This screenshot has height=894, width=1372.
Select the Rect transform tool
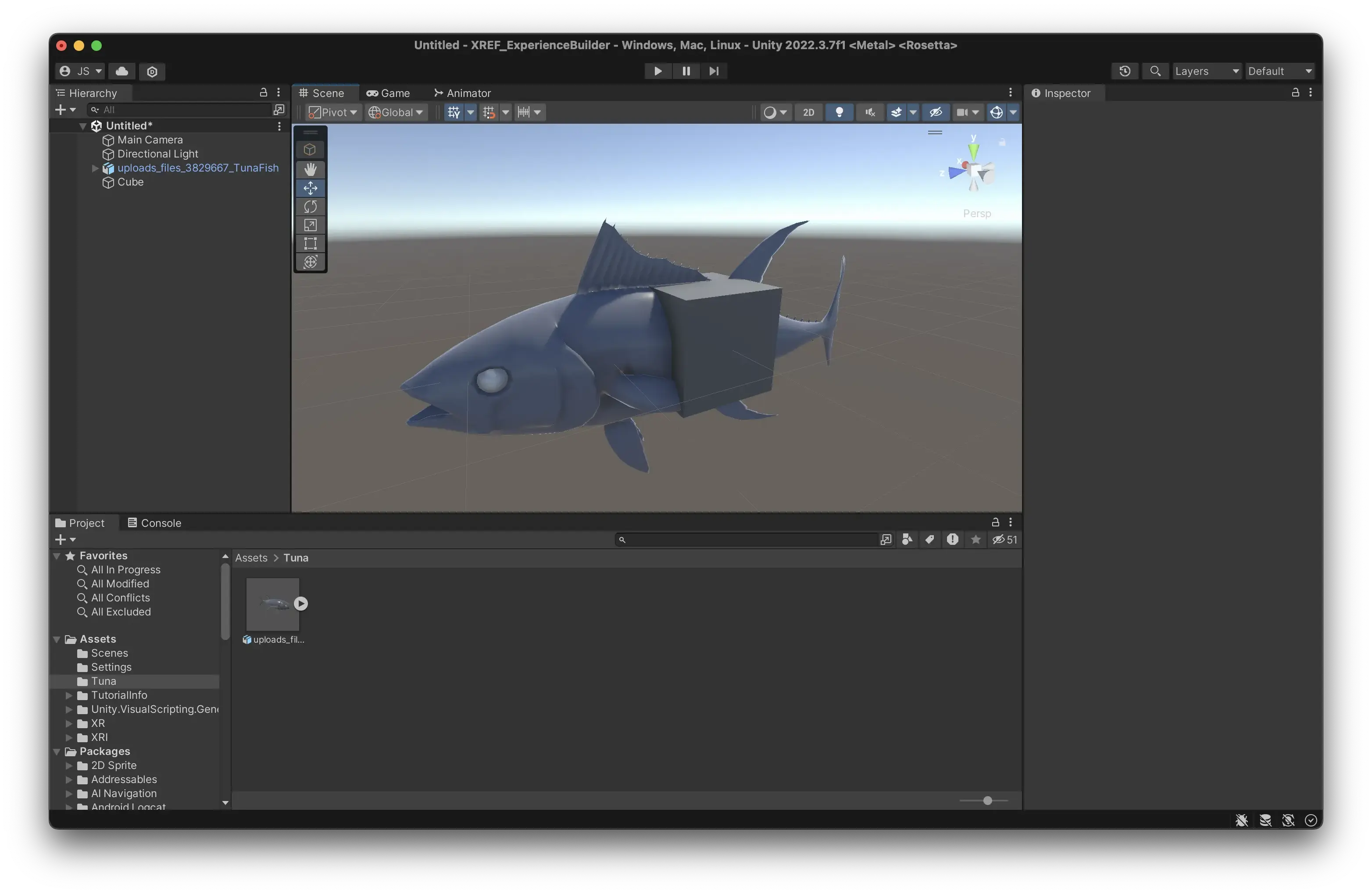pos(310,243)
